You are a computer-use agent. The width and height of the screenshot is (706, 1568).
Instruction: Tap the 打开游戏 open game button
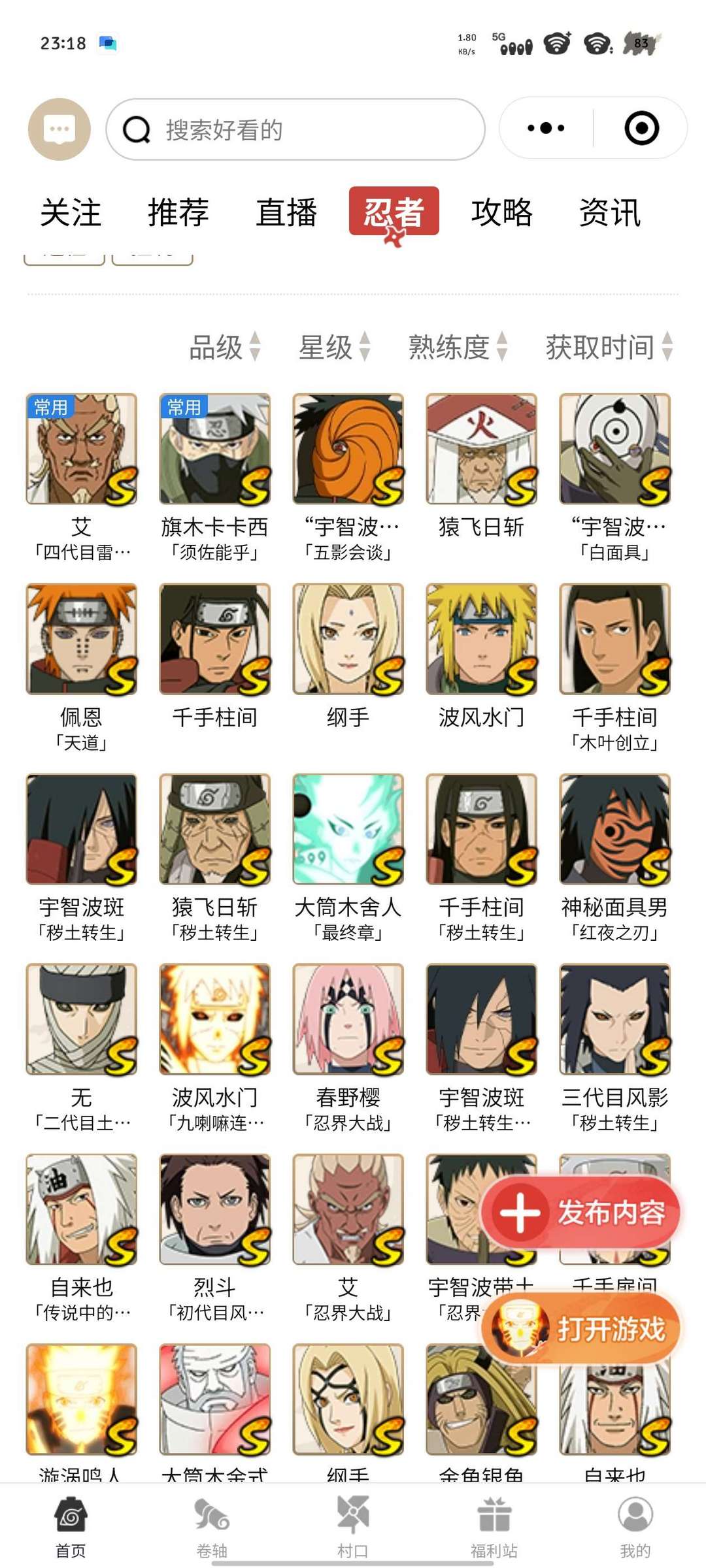[x=580, y=1329]
